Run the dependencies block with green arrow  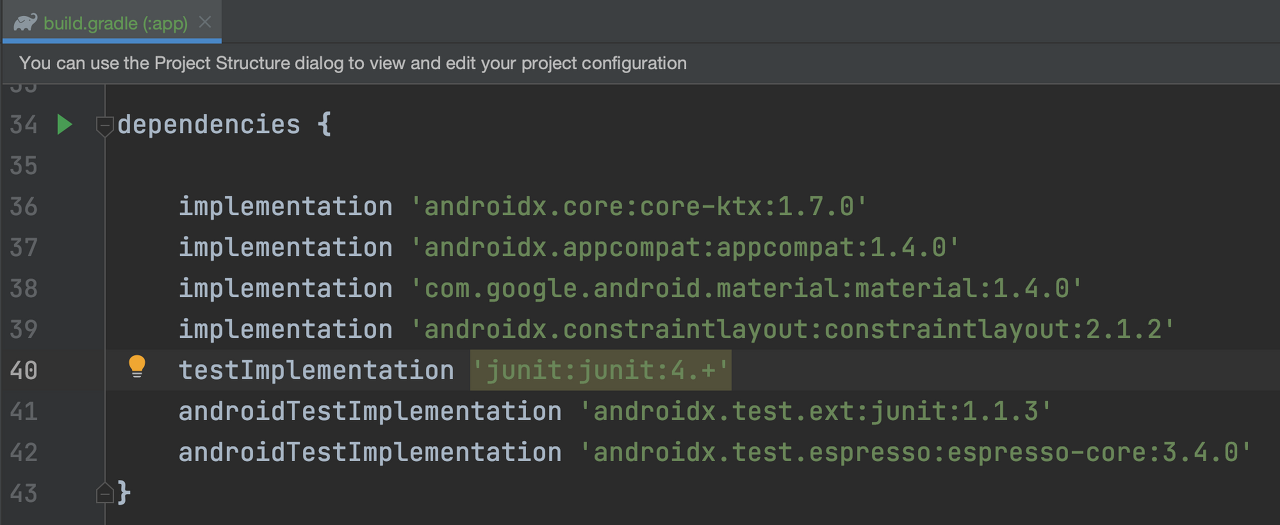(x=65, y=125)
